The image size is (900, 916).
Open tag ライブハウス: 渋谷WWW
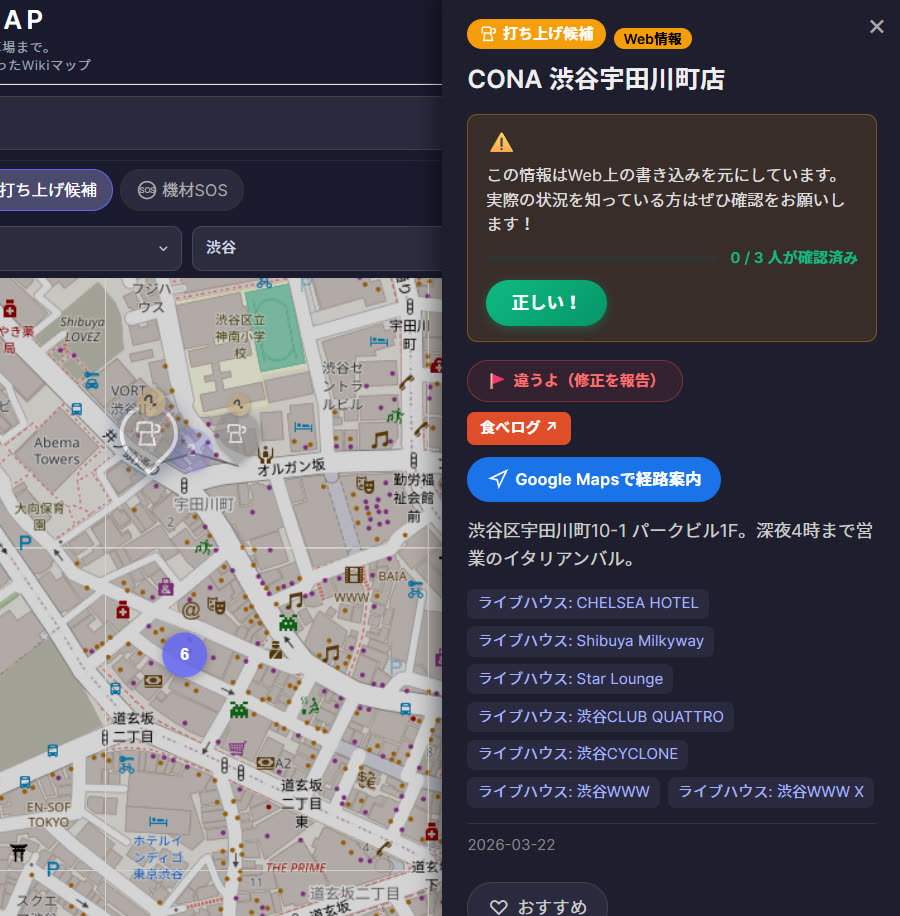pyautogui.click(x=563, y=792)
